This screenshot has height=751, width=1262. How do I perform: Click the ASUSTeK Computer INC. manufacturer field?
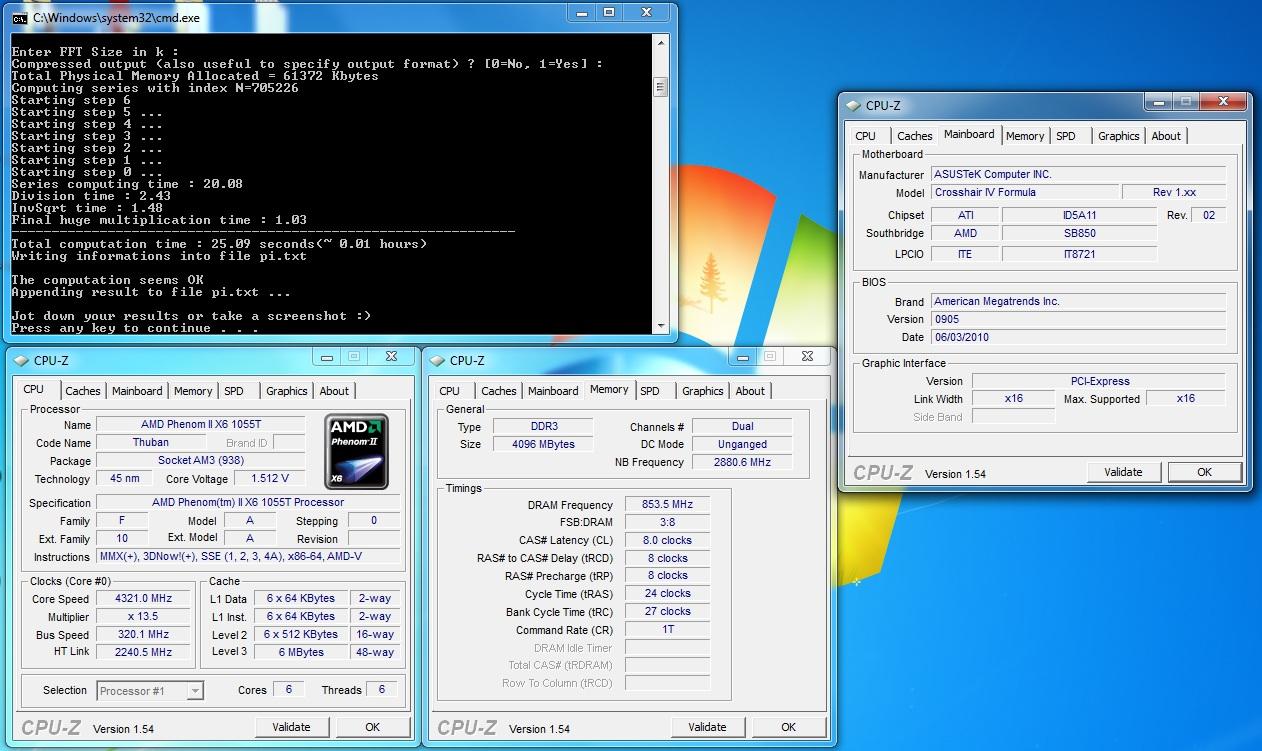pos(1078,174)
